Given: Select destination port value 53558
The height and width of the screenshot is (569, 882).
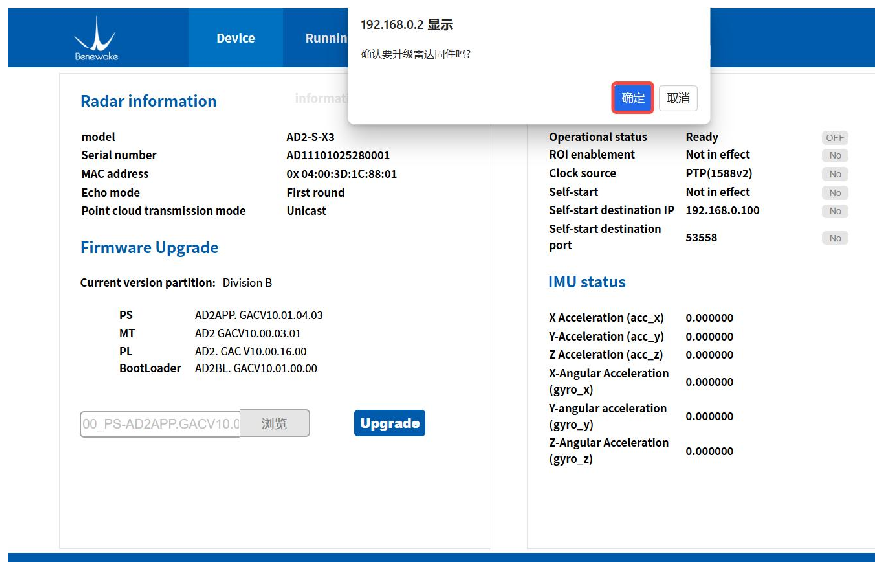Looking at the screenshot, I should [701, 237].
